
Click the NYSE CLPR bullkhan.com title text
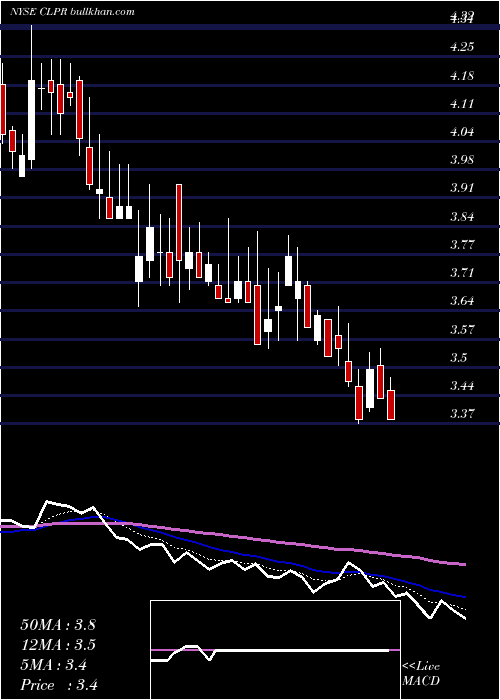click(x=72, y=12)
